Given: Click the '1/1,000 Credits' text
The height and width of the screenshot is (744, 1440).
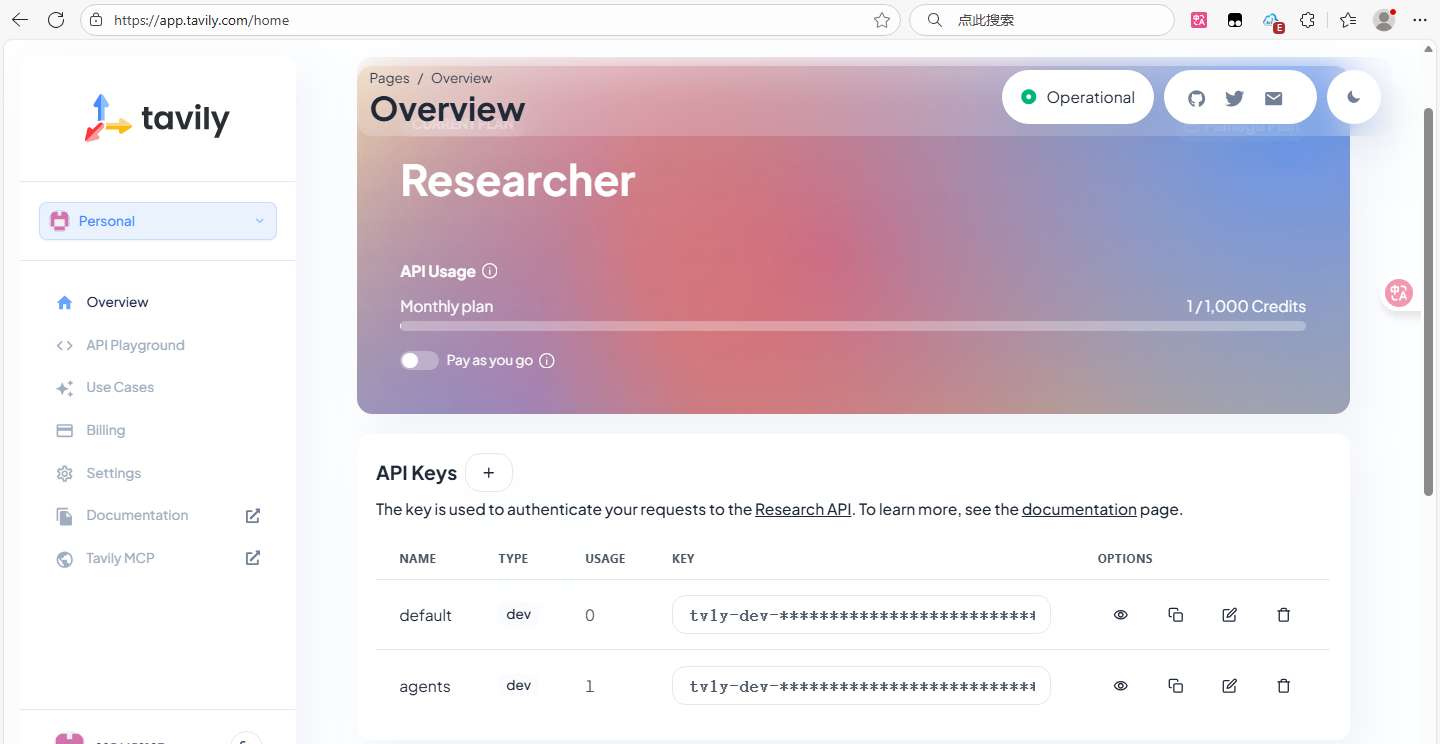Looking at the screenshot, I should pos(1246,306).
